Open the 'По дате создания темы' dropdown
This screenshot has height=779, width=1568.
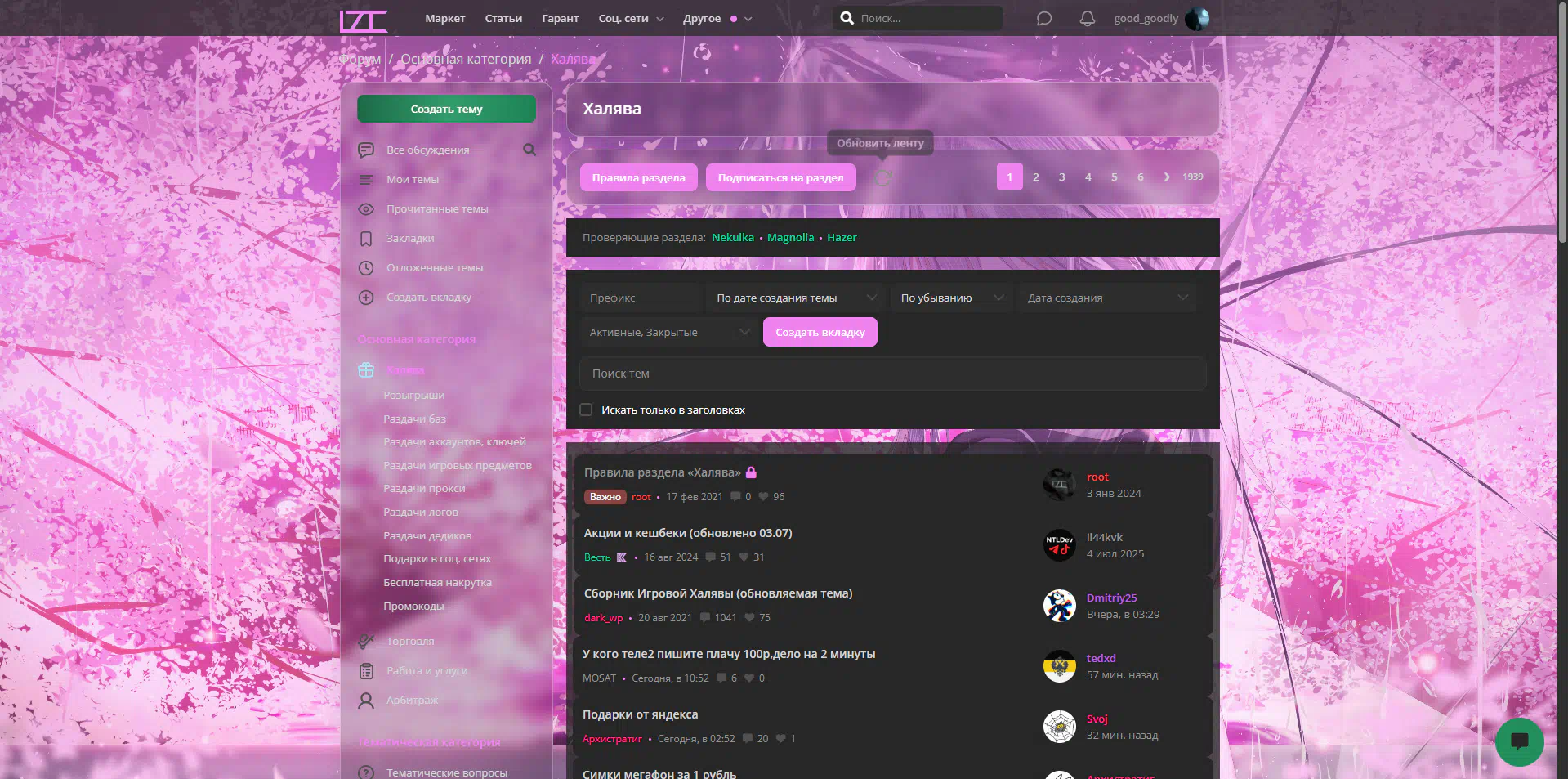[x=796, y=298]
